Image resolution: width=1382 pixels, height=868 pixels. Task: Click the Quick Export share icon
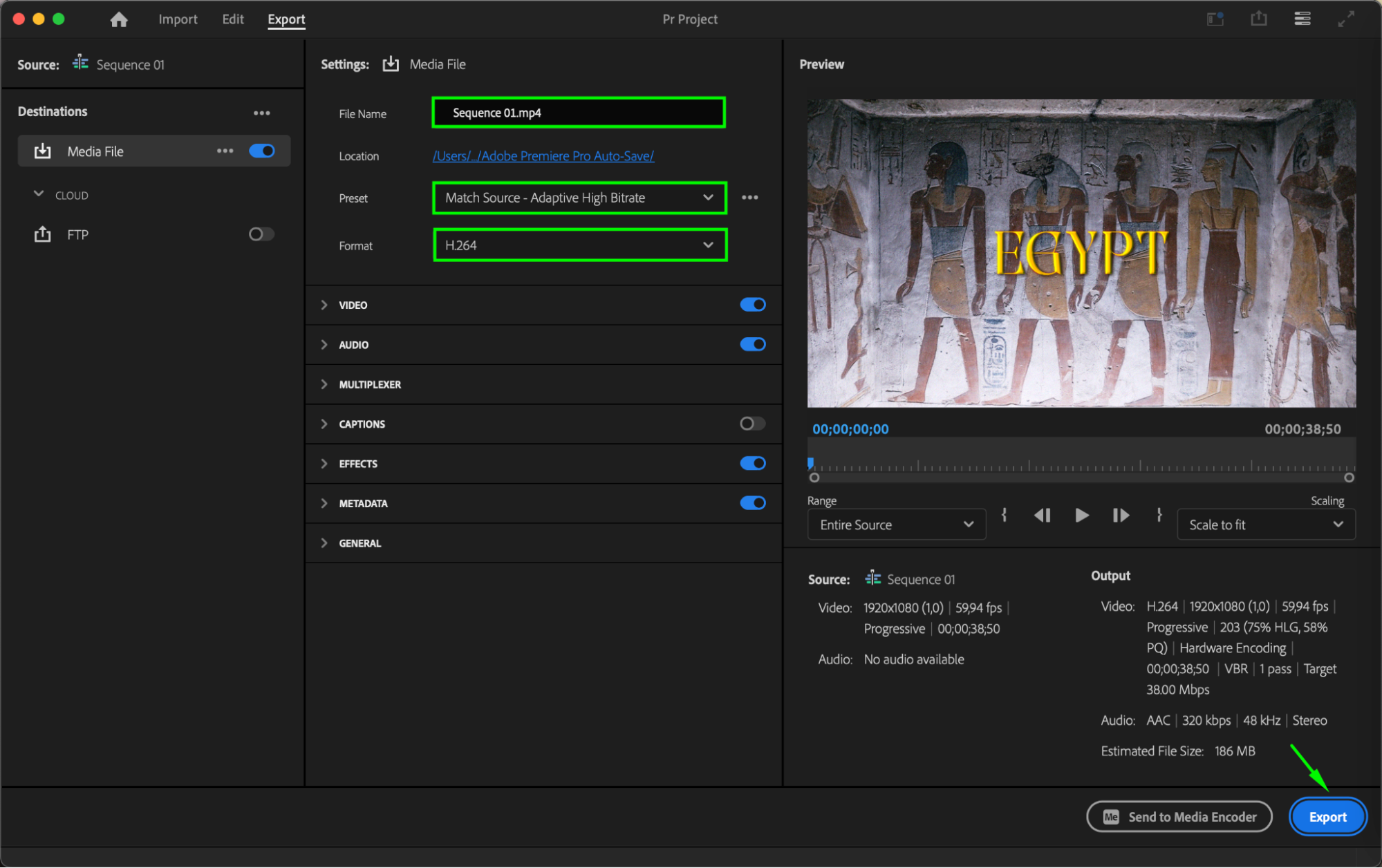(1258, 19)
